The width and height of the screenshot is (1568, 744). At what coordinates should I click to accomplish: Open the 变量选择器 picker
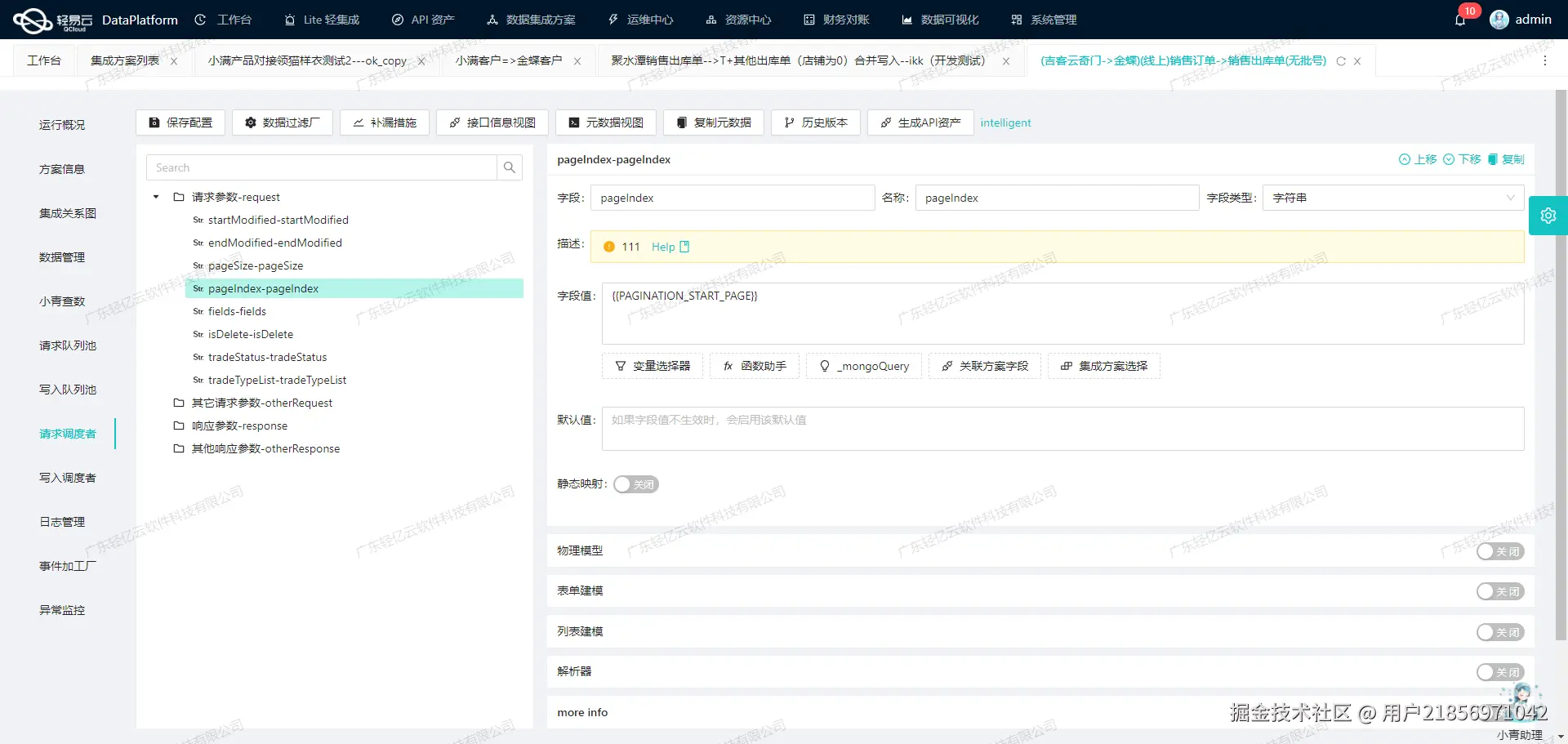pyautogui.click(x=651, y=366)
